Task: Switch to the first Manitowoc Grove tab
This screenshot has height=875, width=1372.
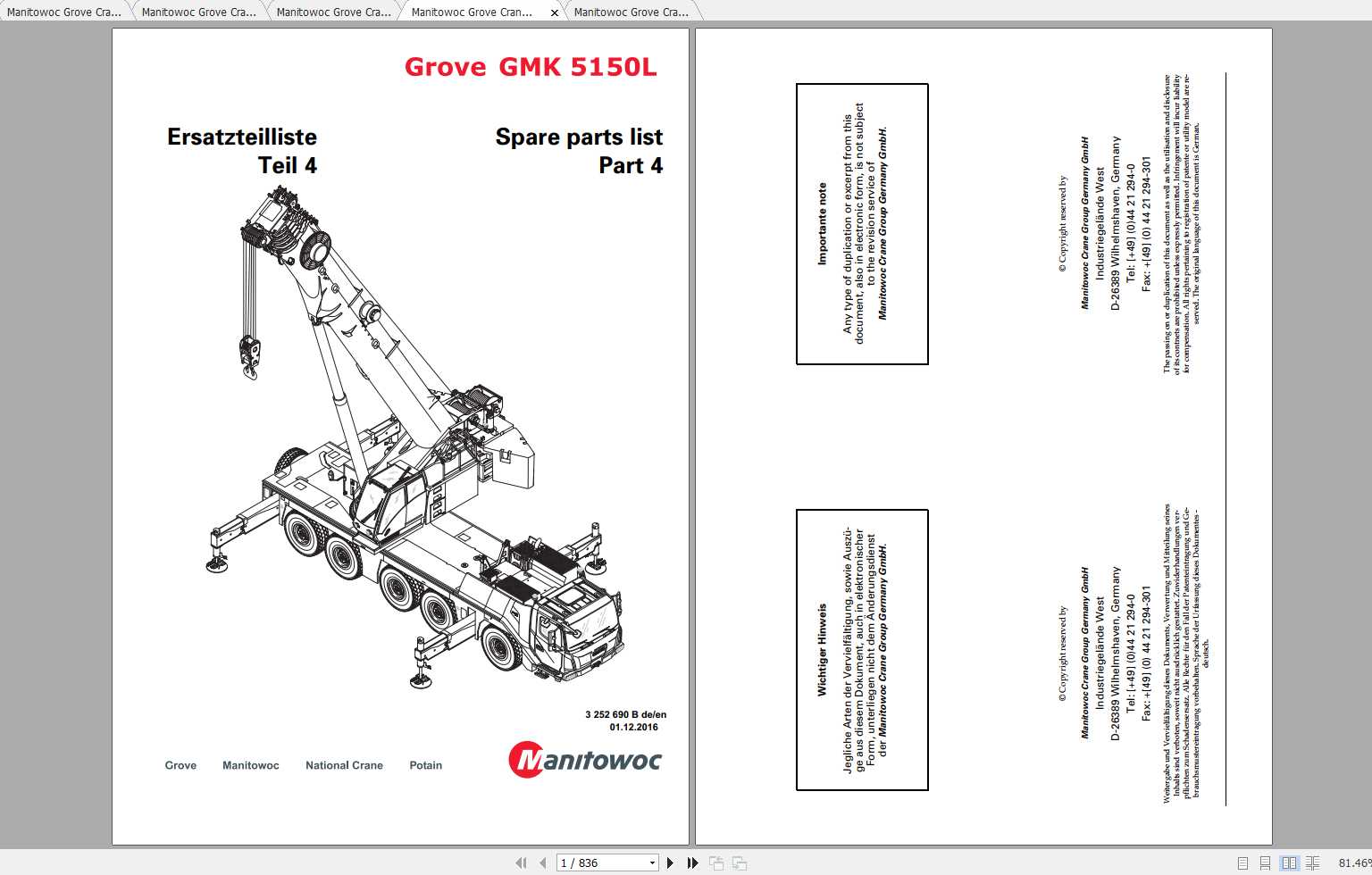Action: 63,12
